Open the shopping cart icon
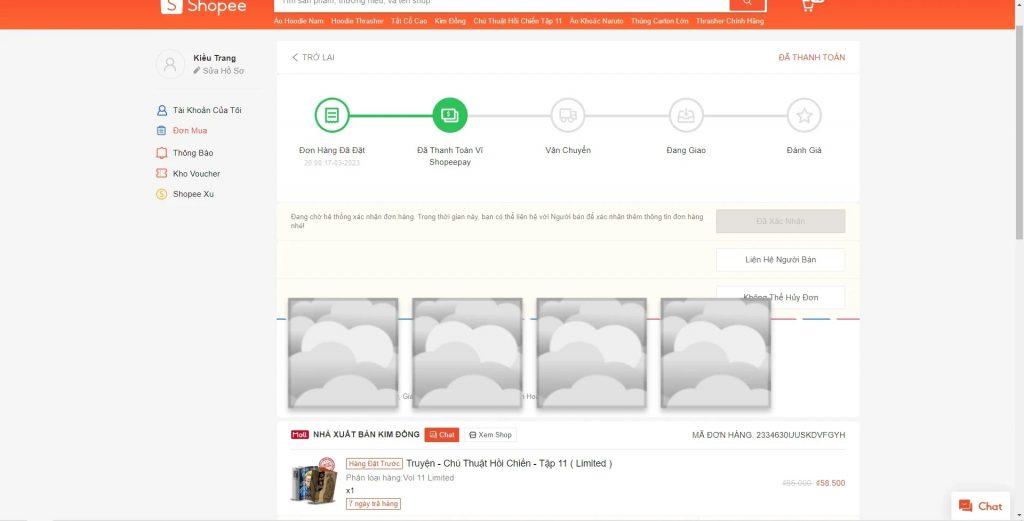This screenshot has height=521, width=1024. tap(808, 5)
